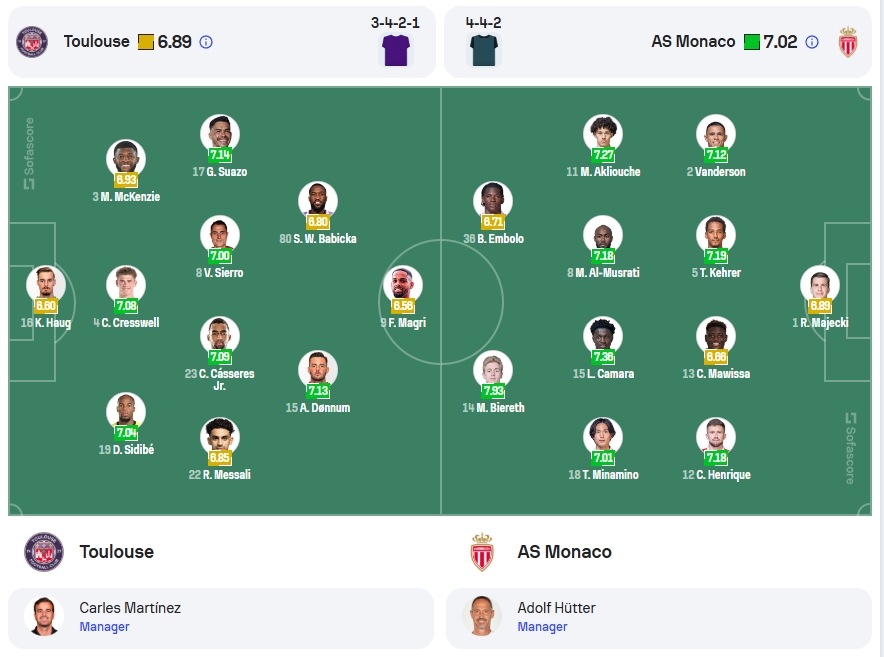The width and height of the screenshot is (884, 657).
Task: Click the dark green Monaco jersey icon
Action: pos(484,50)
